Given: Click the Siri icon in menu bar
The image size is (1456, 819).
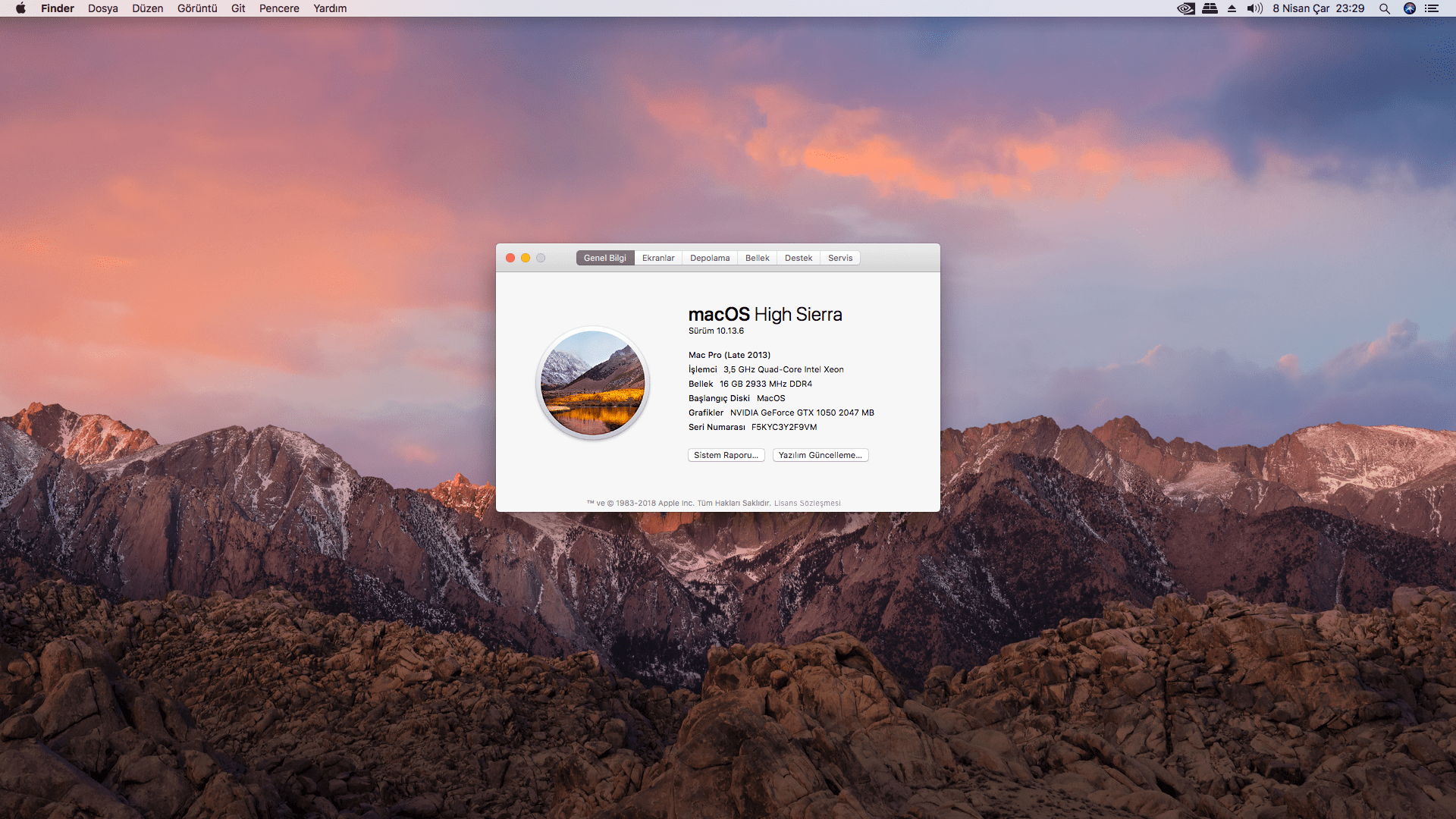Looking at the screenshot, I should pos(1409,8).
